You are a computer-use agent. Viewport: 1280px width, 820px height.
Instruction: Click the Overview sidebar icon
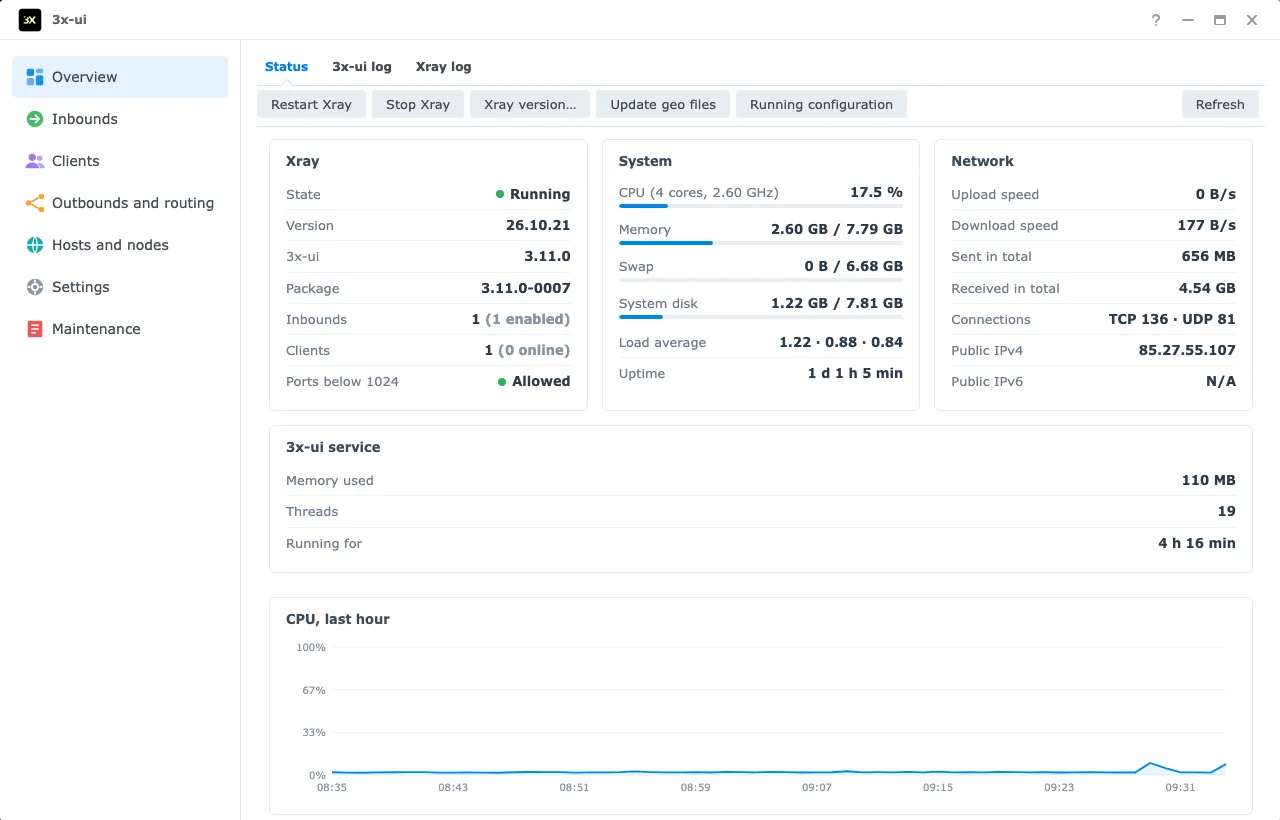[35, 77]
